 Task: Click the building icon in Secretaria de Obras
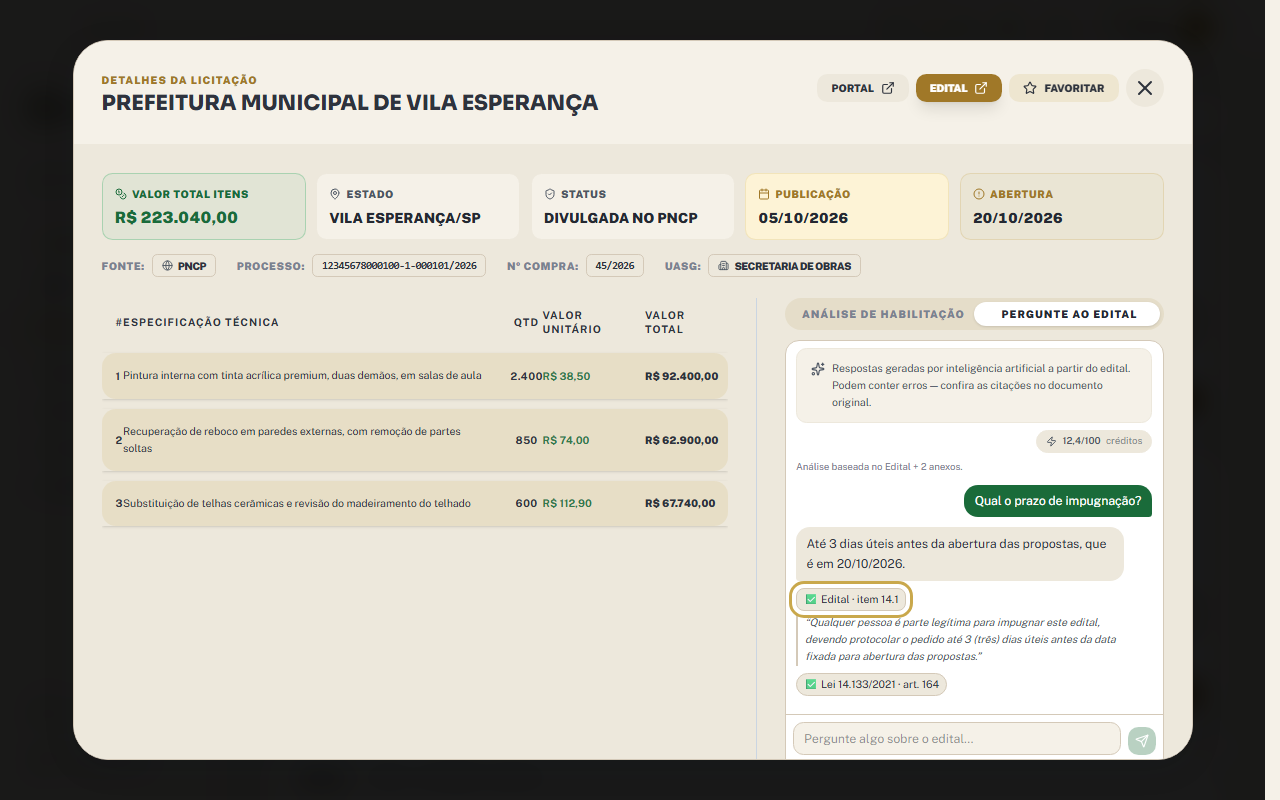(724, 266)
